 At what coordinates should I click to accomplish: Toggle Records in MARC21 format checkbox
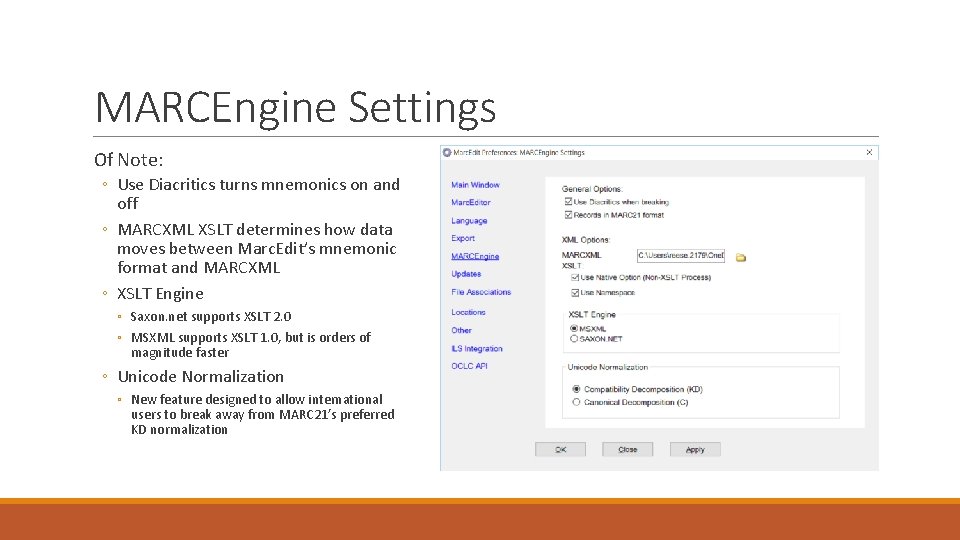568,215
